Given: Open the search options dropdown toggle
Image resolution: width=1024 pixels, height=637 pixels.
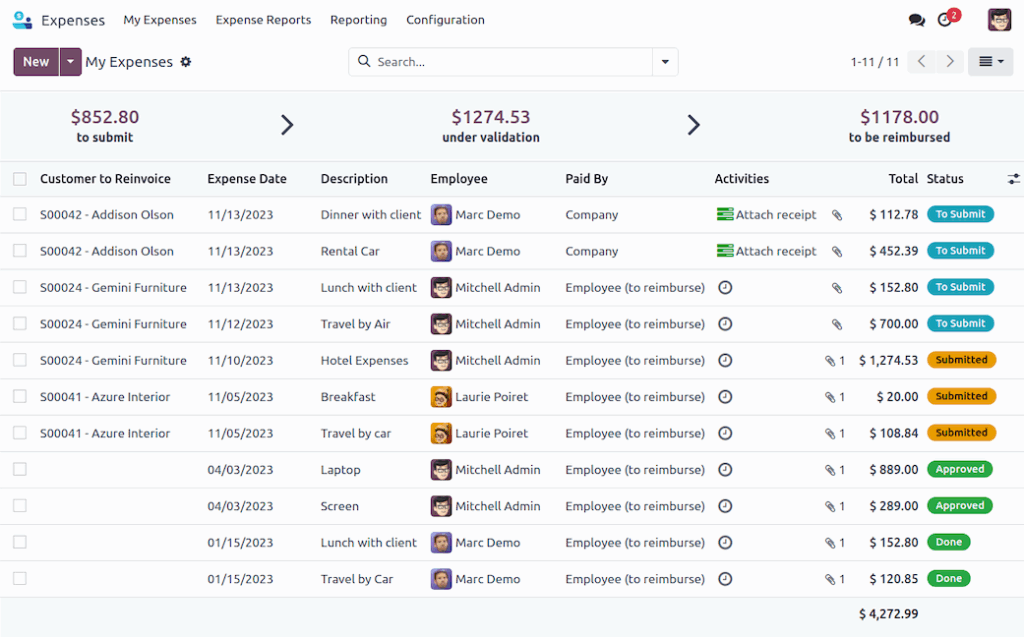Looking at the screenshot, I should click(x=665, y=61).
